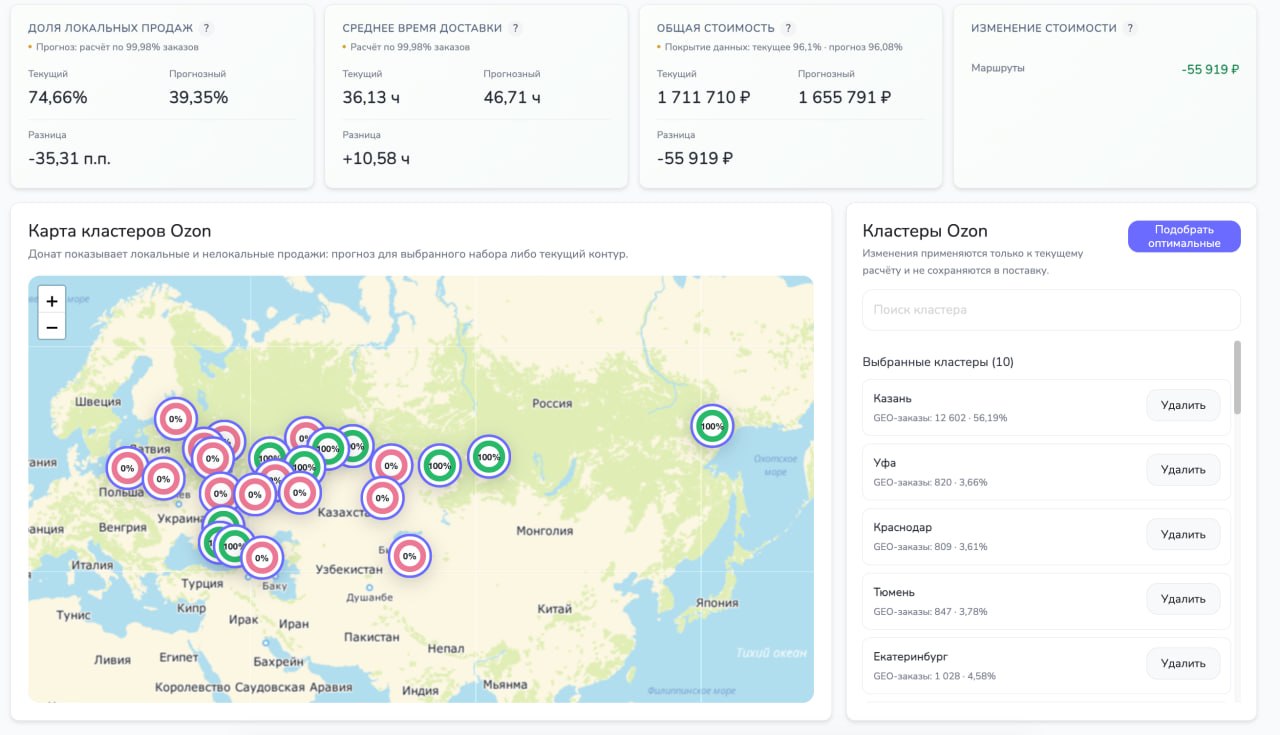Click the Уфа cluster name
This screenshot has width=1280, height=735.
pyautogui.click(x=884, y=463)
